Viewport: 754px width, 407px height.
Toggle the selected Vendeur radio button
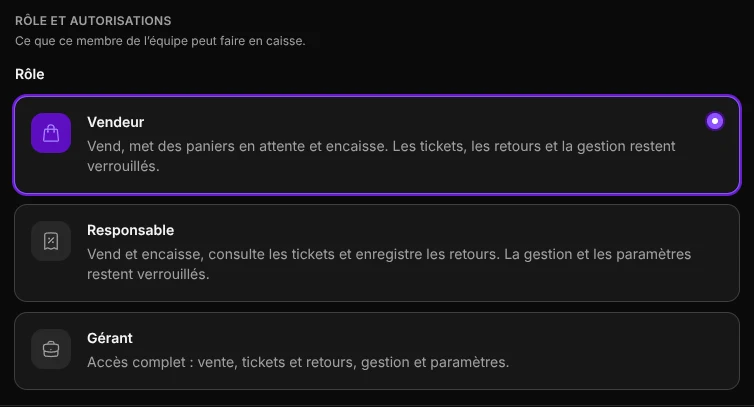point(715,121)
